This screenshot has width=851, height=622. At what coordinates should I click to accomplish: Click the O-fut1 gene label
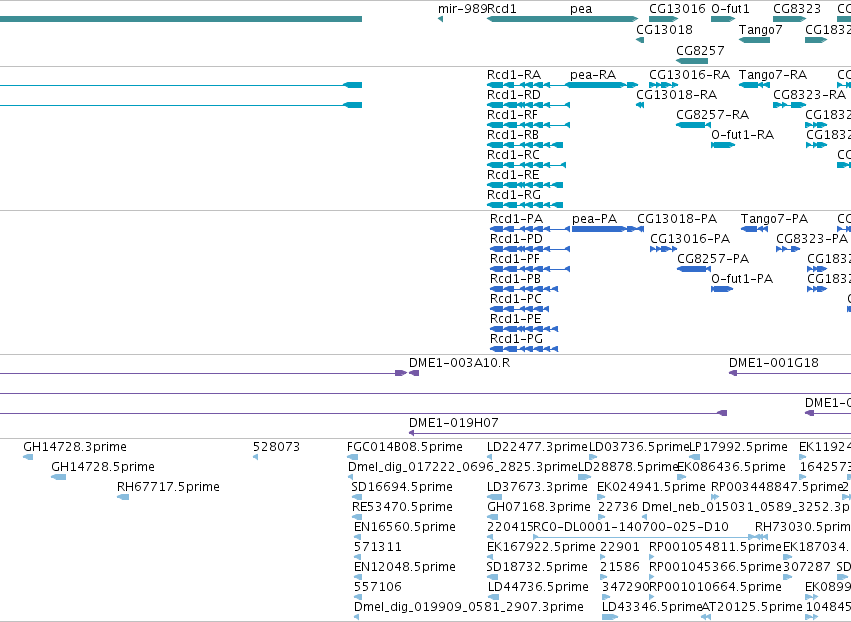tap(730, 9)
